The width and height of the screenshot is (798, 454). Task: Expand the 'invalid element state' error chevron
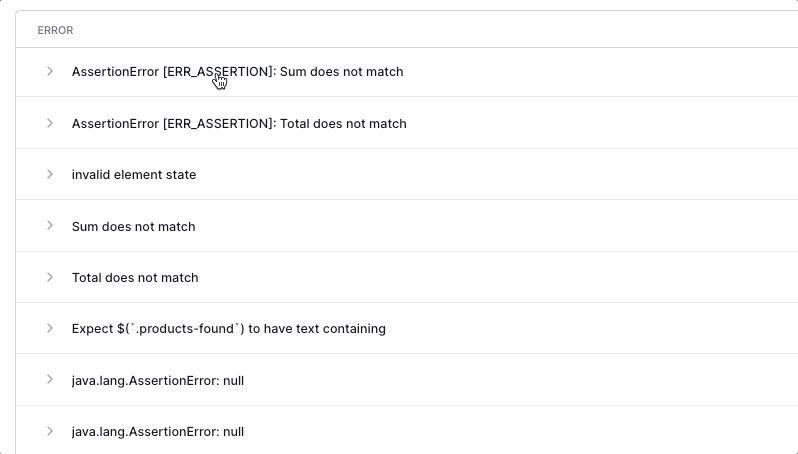click(49, 174)
